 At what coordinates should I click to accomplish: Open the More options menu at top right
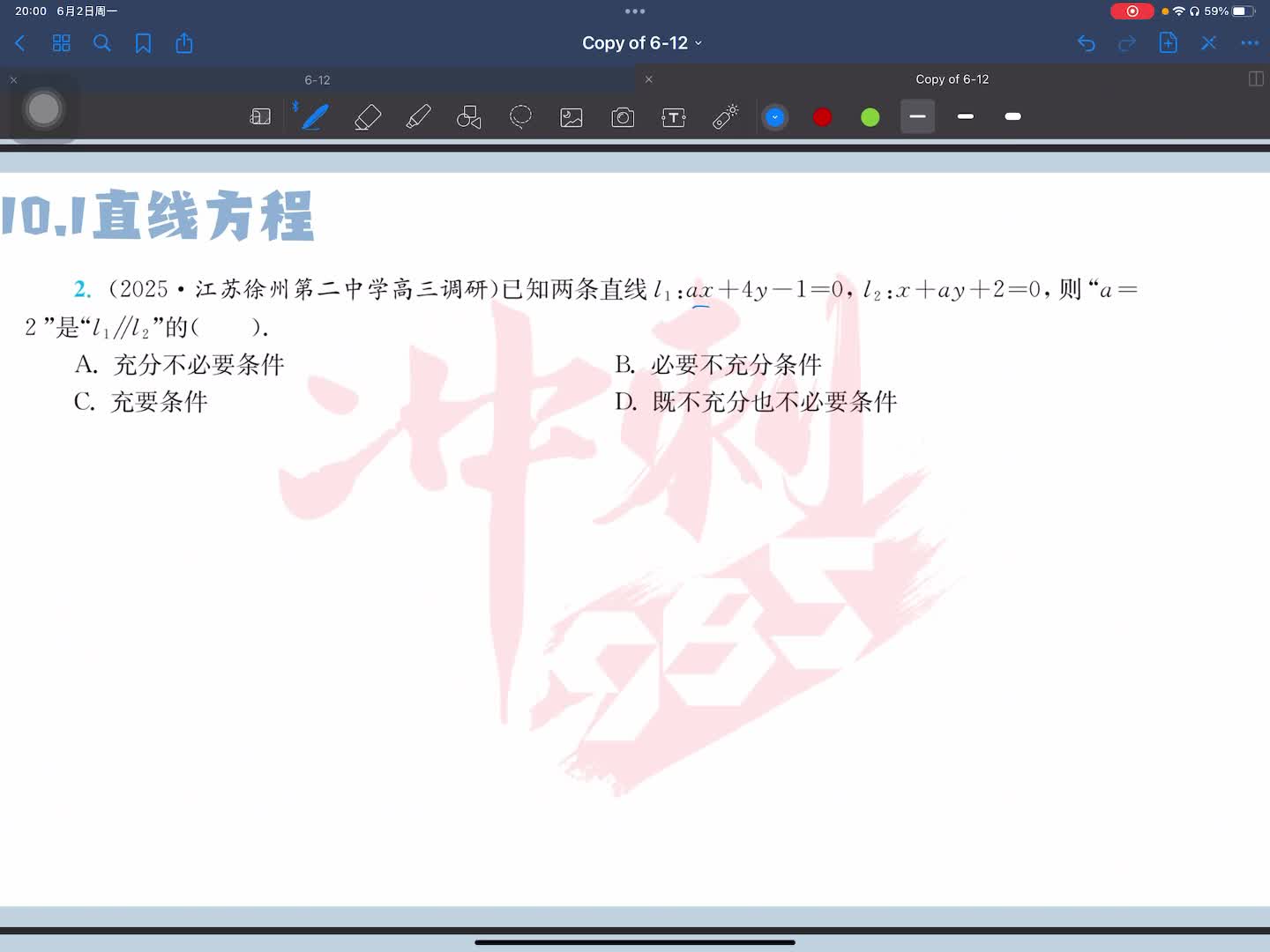[x=1249, y=43]
